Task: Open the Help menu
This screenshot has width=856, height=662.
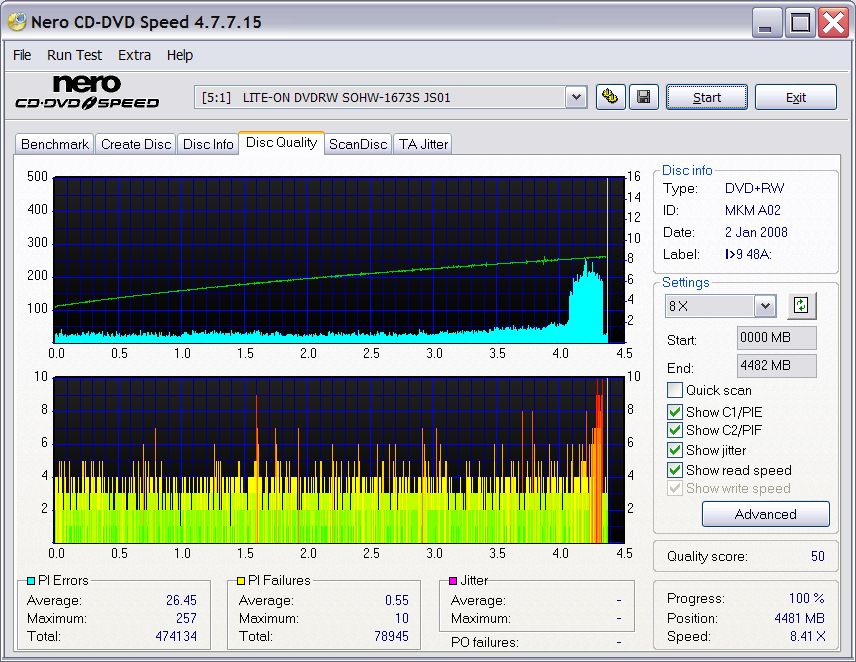Action: 180,55
